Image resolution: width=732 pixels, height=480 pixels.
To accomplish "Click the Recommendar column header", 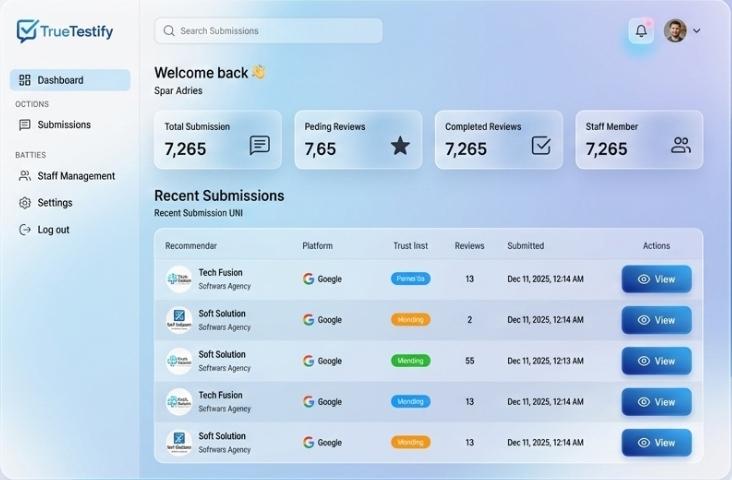I will coord(191,246).
